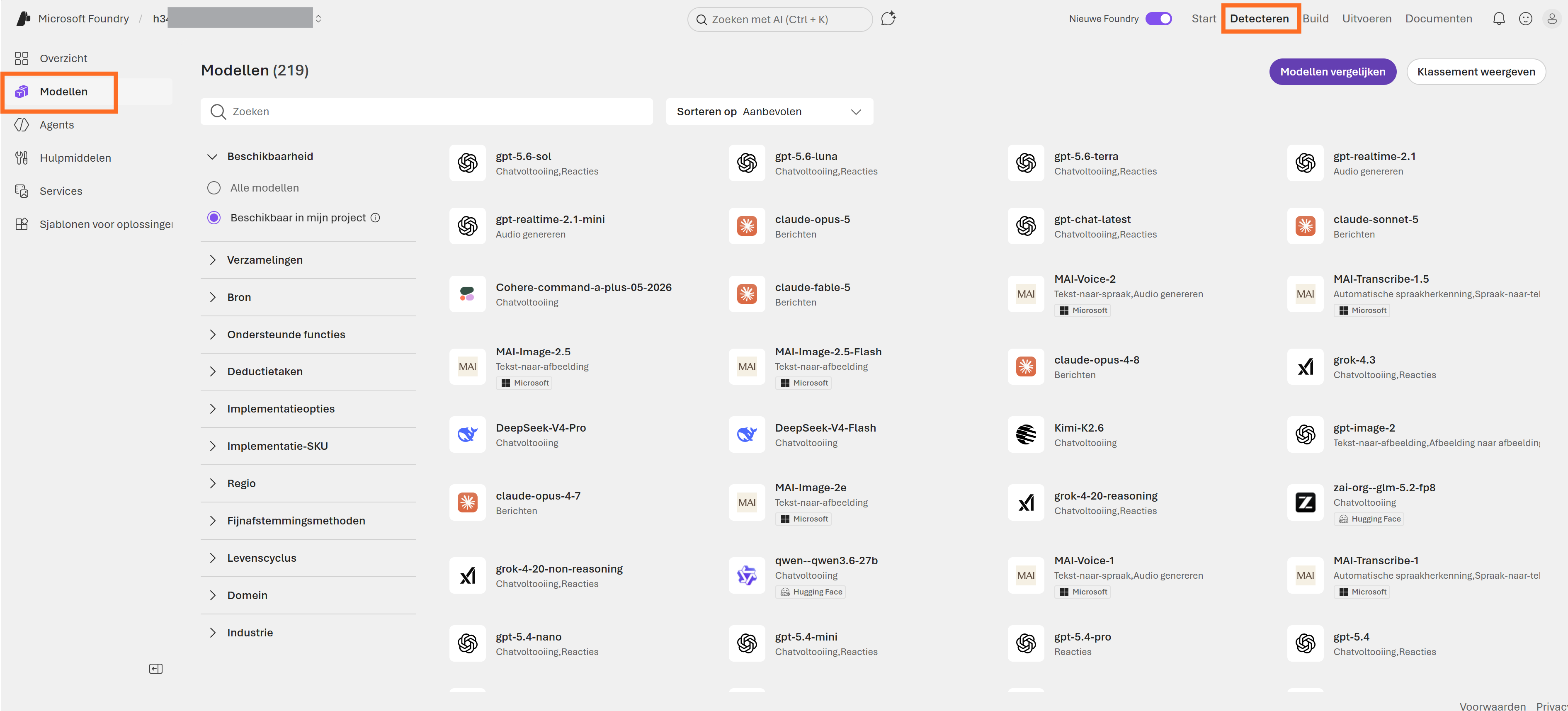Open the gpt-5.4-pro model link
The image size is (1568, 711).
[1082, 637]
